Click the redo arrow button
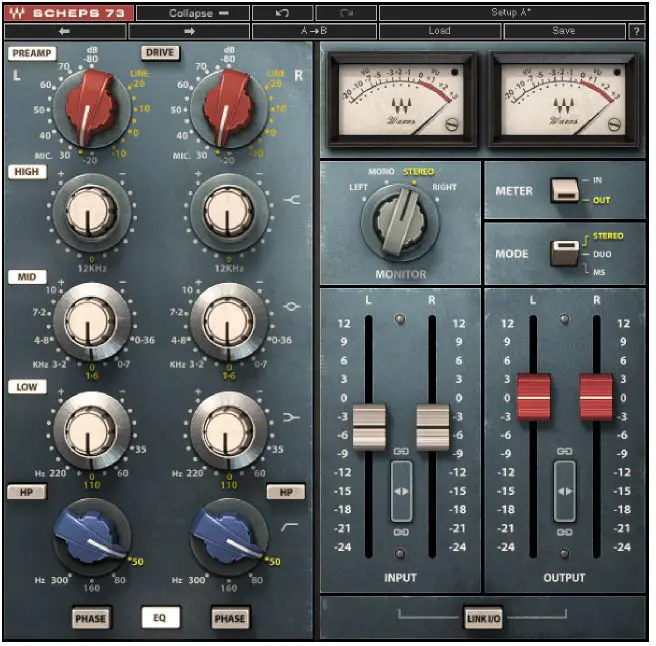The height and width of the screenshot is (646, 656). [x=346, y=13]
